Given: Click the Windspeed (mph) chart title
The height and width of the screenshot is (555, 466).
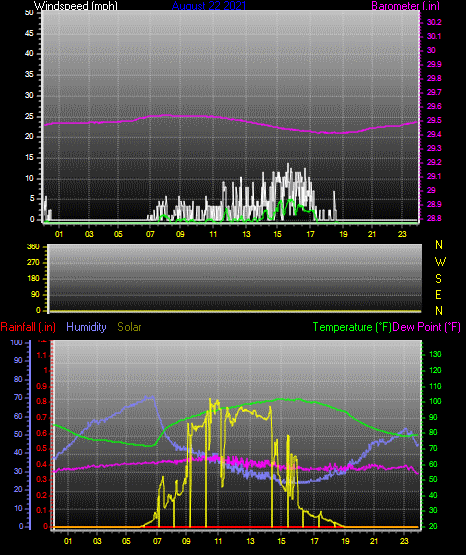Looking at the screenshot, I should 76,6.
